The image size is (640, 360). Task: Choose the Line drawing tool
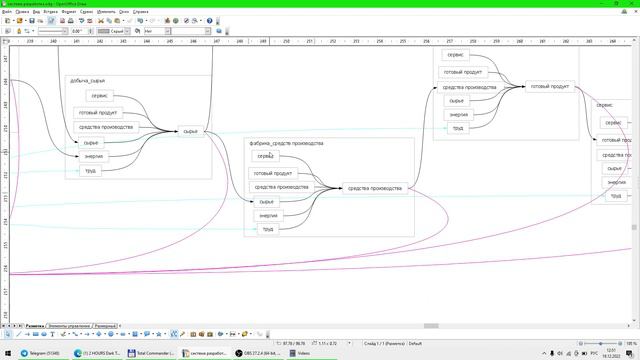pos(18,334)
